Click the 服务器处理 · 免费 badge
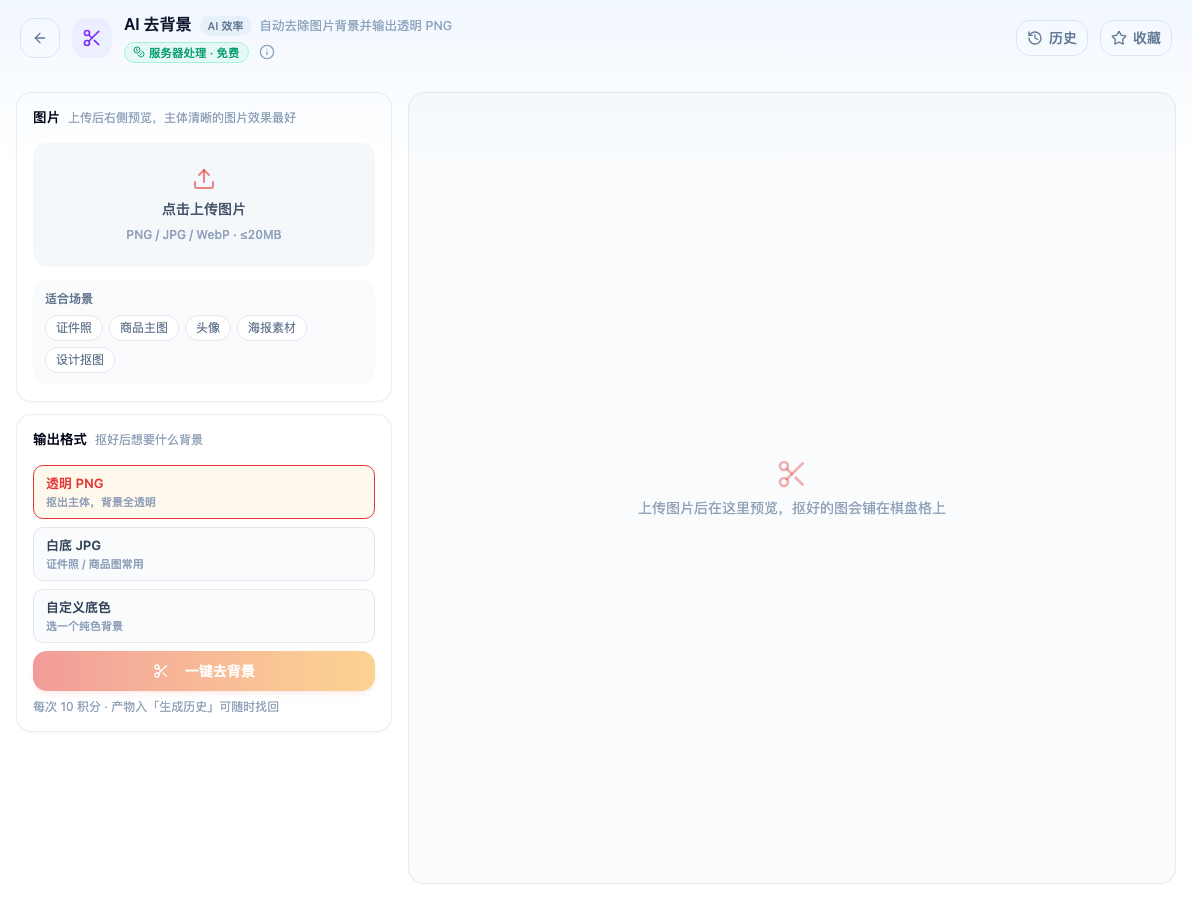Screen dimensions: 1192x900 click(x=186, y=52)
